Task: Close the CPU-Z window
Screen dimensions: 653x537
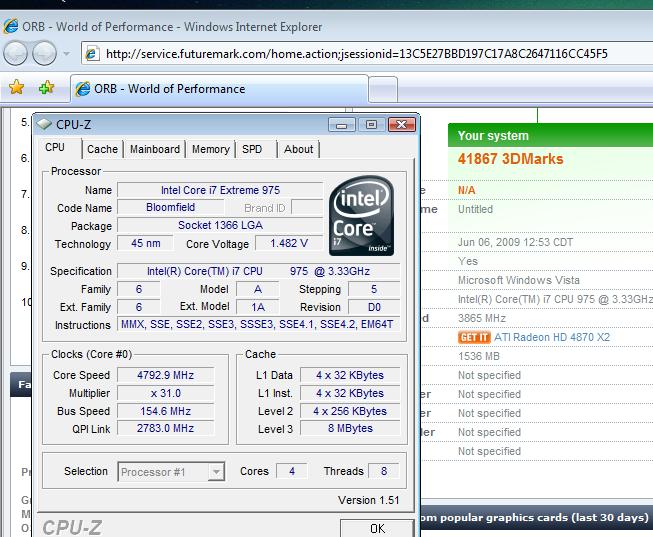Action: [x=401, y=125]
